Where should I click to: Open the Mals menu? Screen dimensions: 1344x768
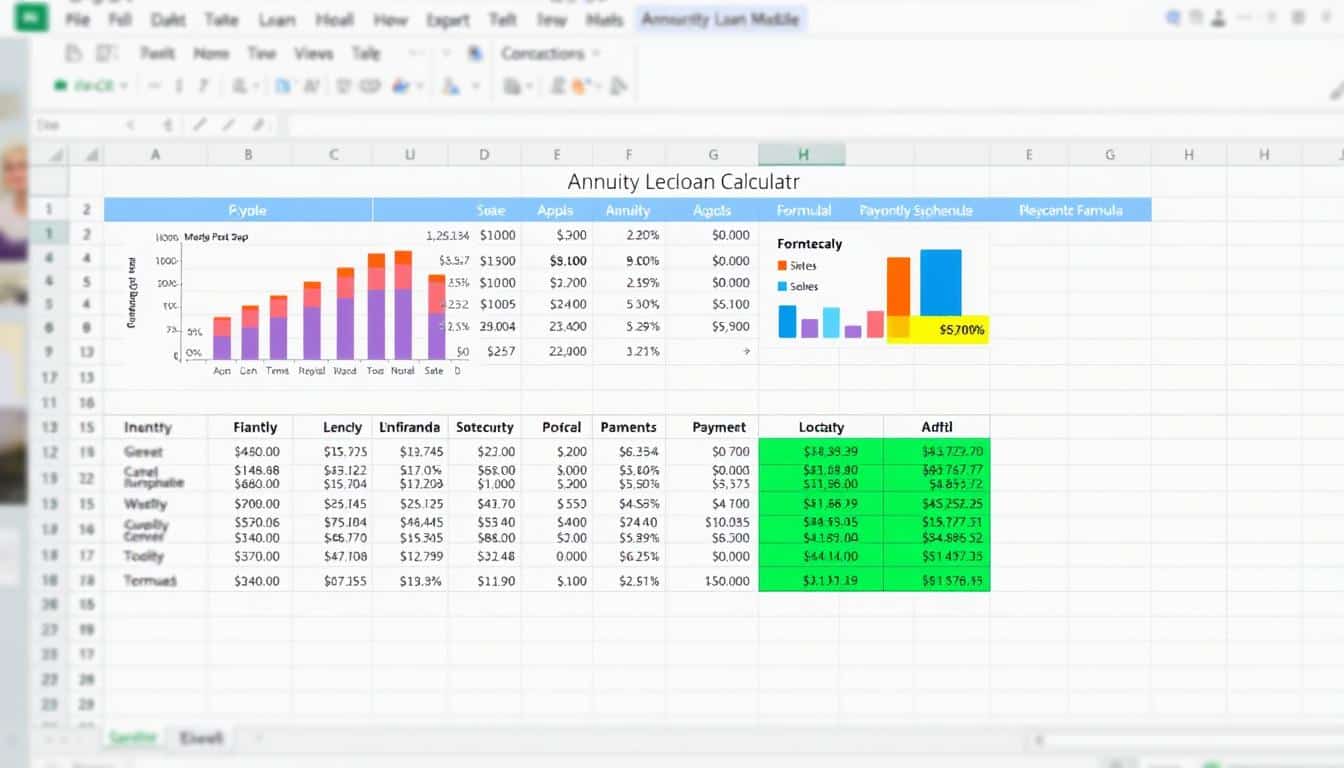[x=604, y=19]
